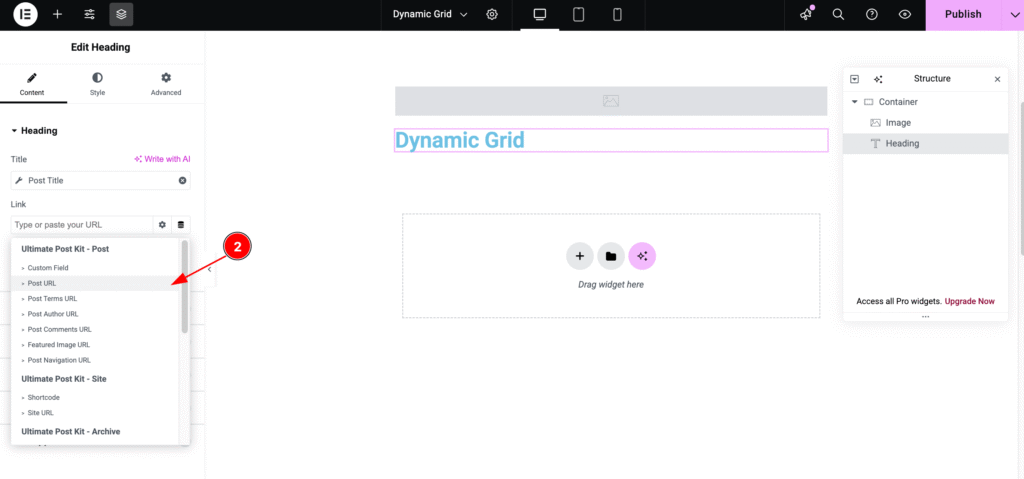Image resolution: width=1024 pixels, height=479 pixels.
Task: Switch to Mobile responsive view
Action: coord(617,14)
